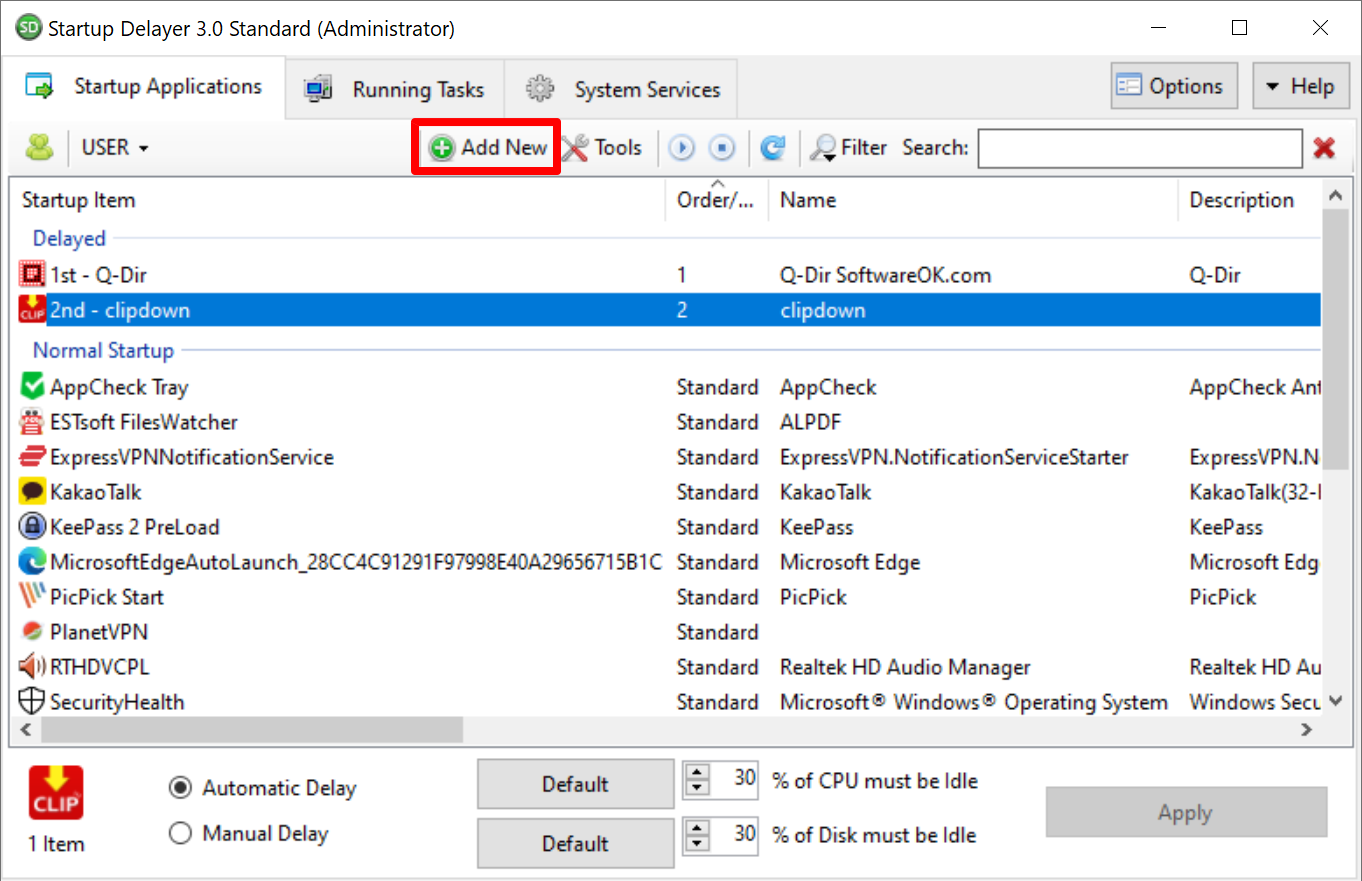Image resolution: width=1362 pixels, height=881 pixels.
Task: Select ExpressVPNNotificationService entry
Action: pos(192,457)
